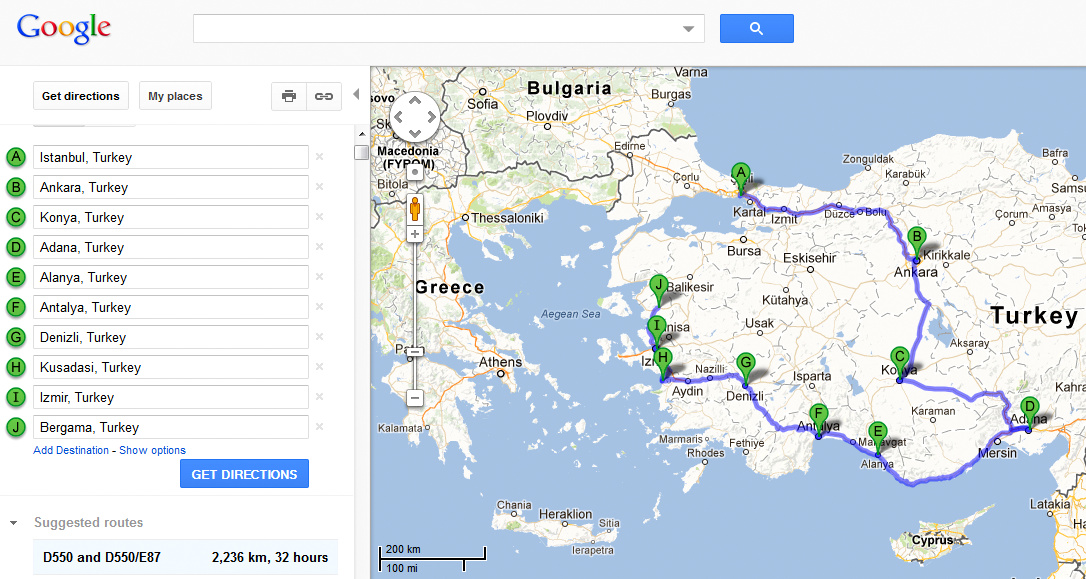The width and height of the screenshot is (1086, 579).
Task: Click map pin G at Denizli
Action: tap(745, 368)
